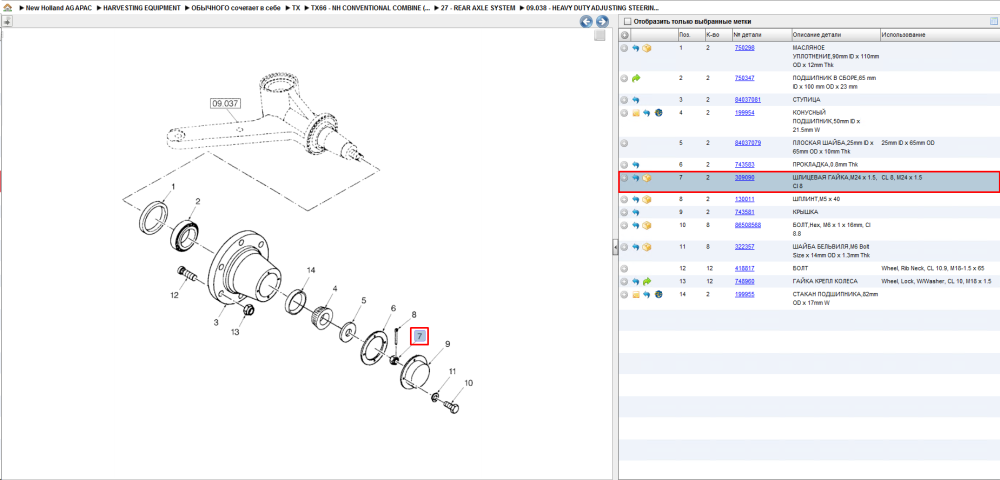This screenshot has width=1000, height=480.
Task: Open the 09.037 reference label in diagram
Action: coord(223,104)
